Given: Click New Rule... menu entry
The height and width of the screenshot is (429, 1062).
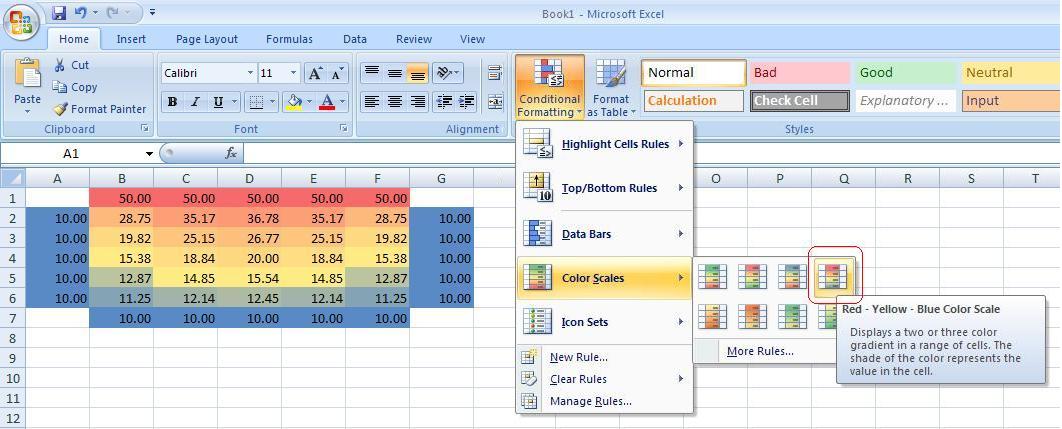Looking at the screenshot, I should point(604,357).
